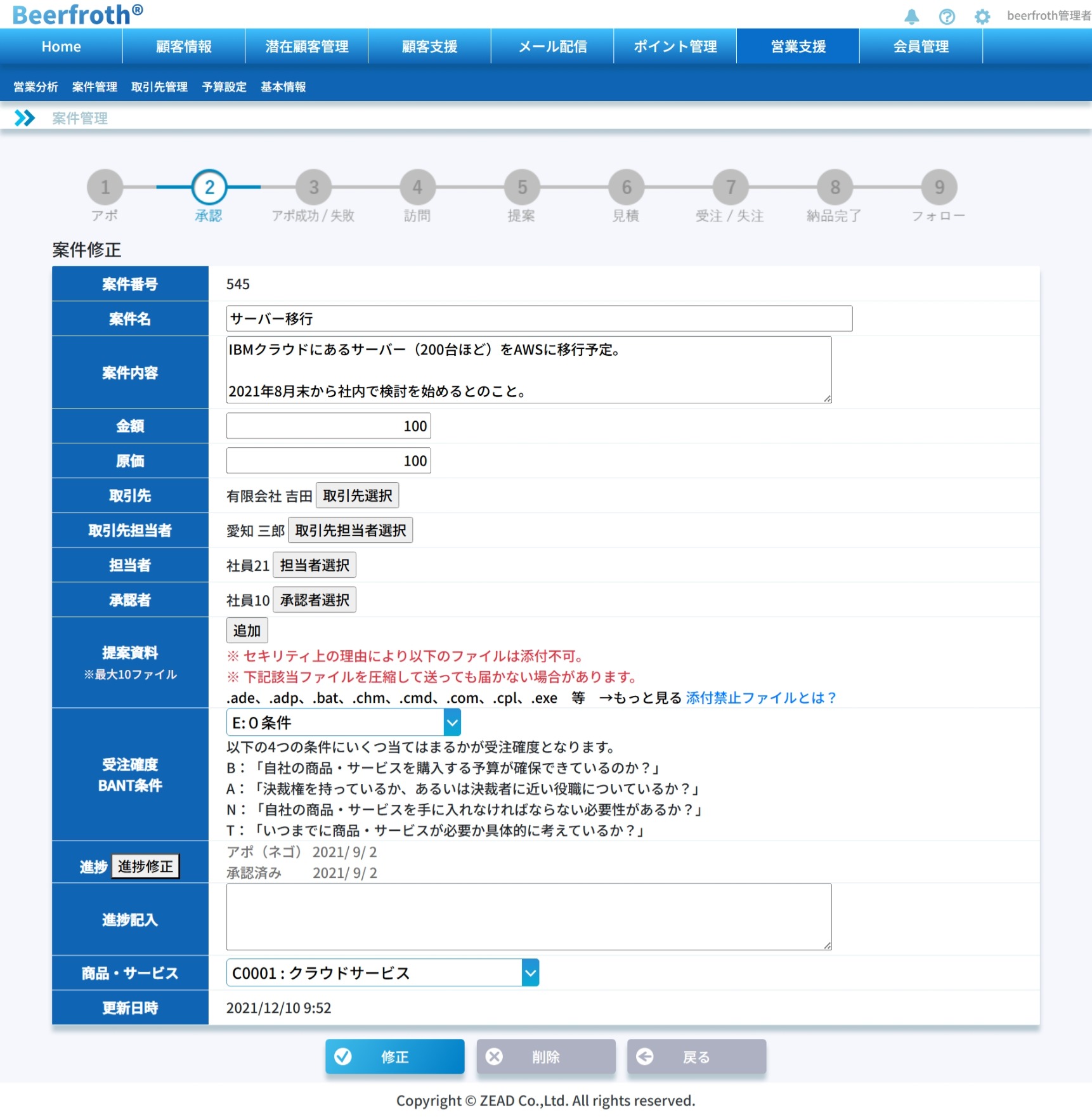Click the 戻る back button
This screenshot has height=1117, width=1092.
pos(696,1057)
